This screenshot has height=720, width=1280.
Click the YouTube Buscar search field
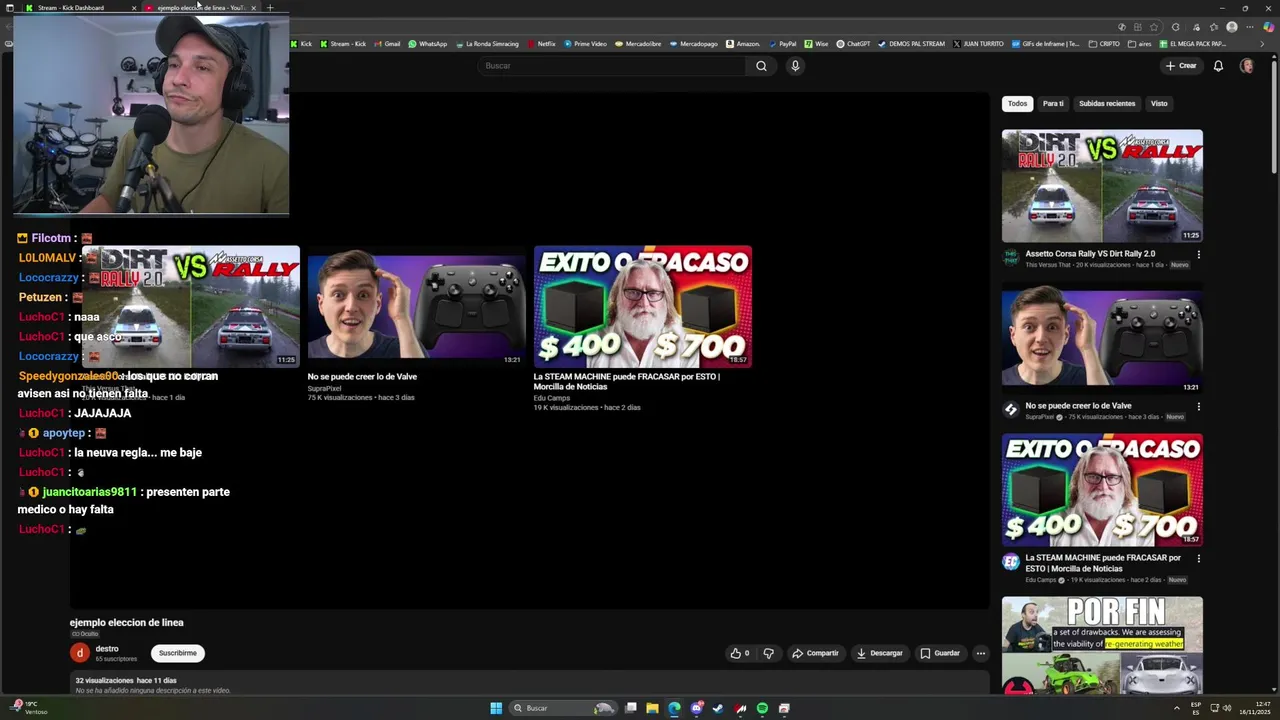pyautogui.click(x=611, y=66)
